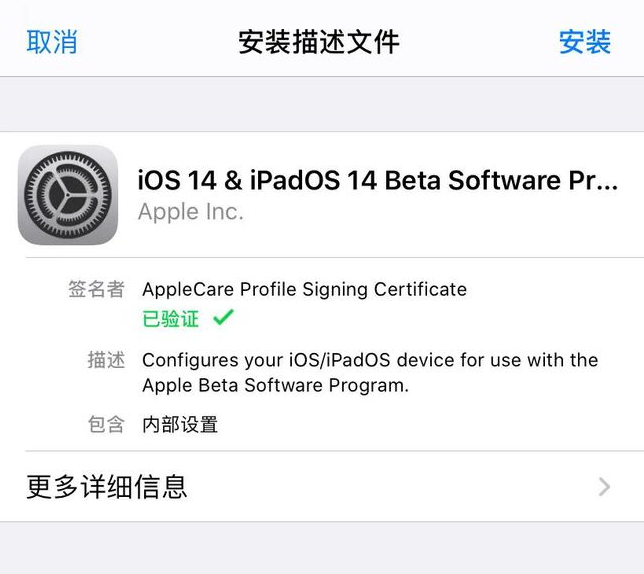Click the 描述 label
This screenshot has height=574, width=644.
click(x=106, y=360)
